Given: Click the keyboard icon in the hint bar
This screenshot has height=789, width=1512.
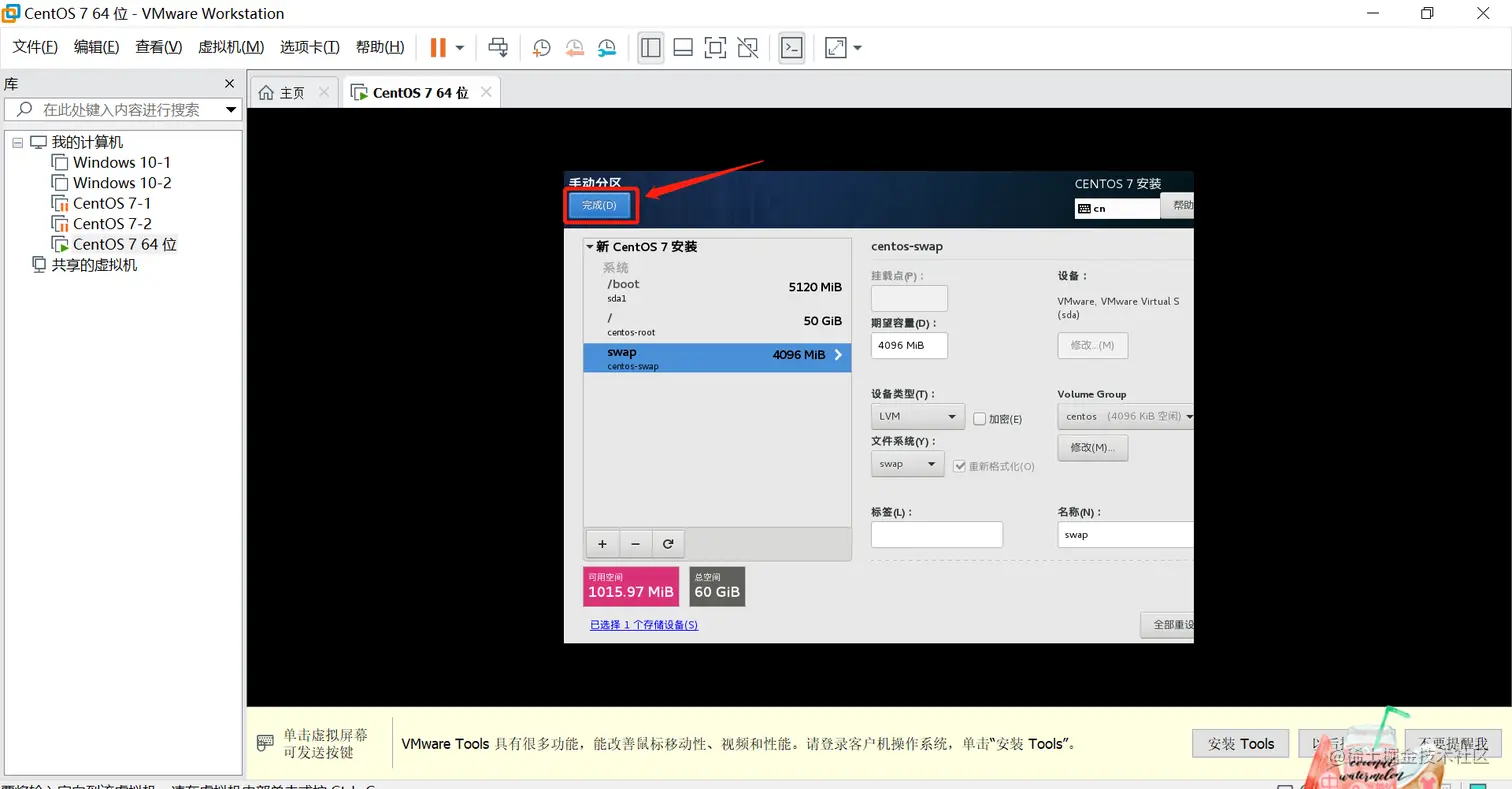Looking at the screenshot, I should (x=265, y=743).
